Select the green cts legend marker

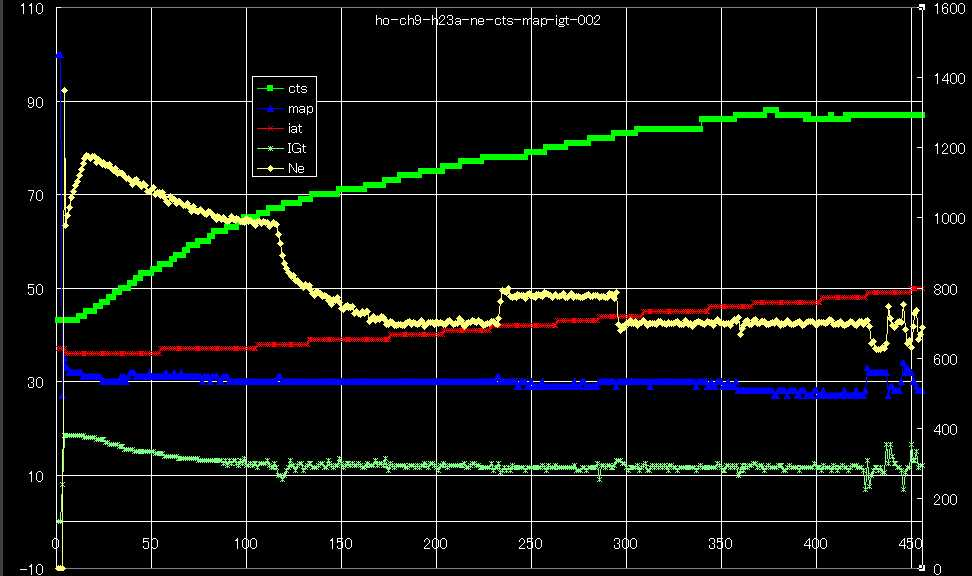270,89
